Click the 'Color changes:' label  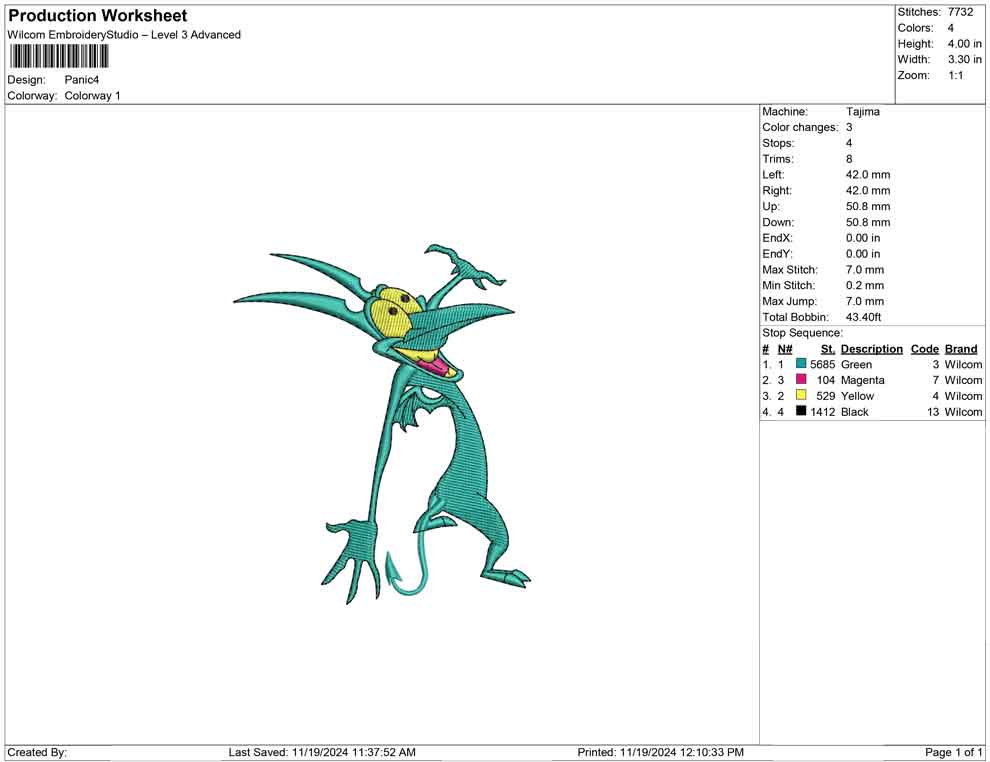tap(800, 127)
